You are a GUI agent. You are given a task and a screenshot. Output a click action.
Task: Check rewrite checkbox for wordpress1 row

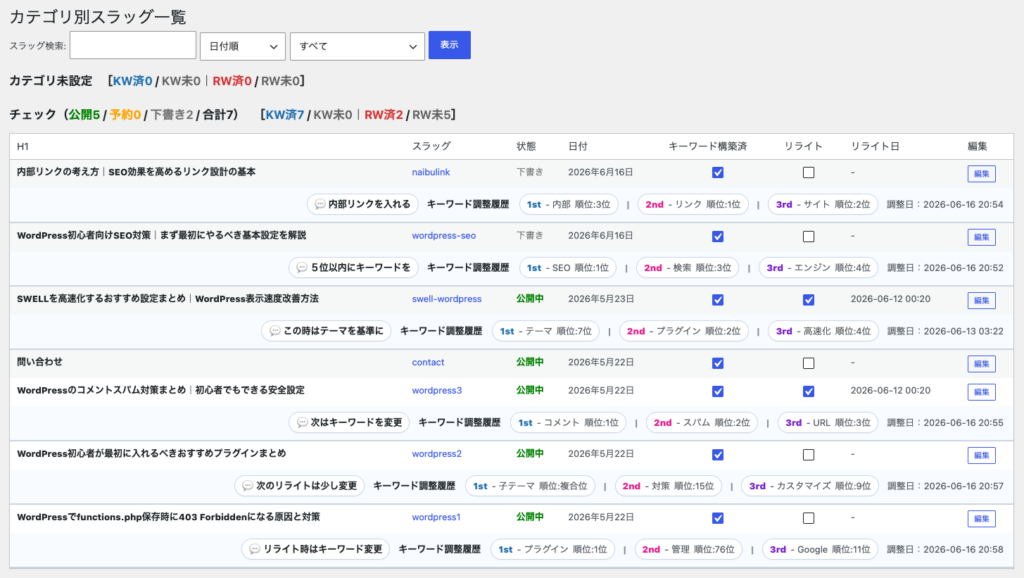pyautogui.click(x=808, y=518)
